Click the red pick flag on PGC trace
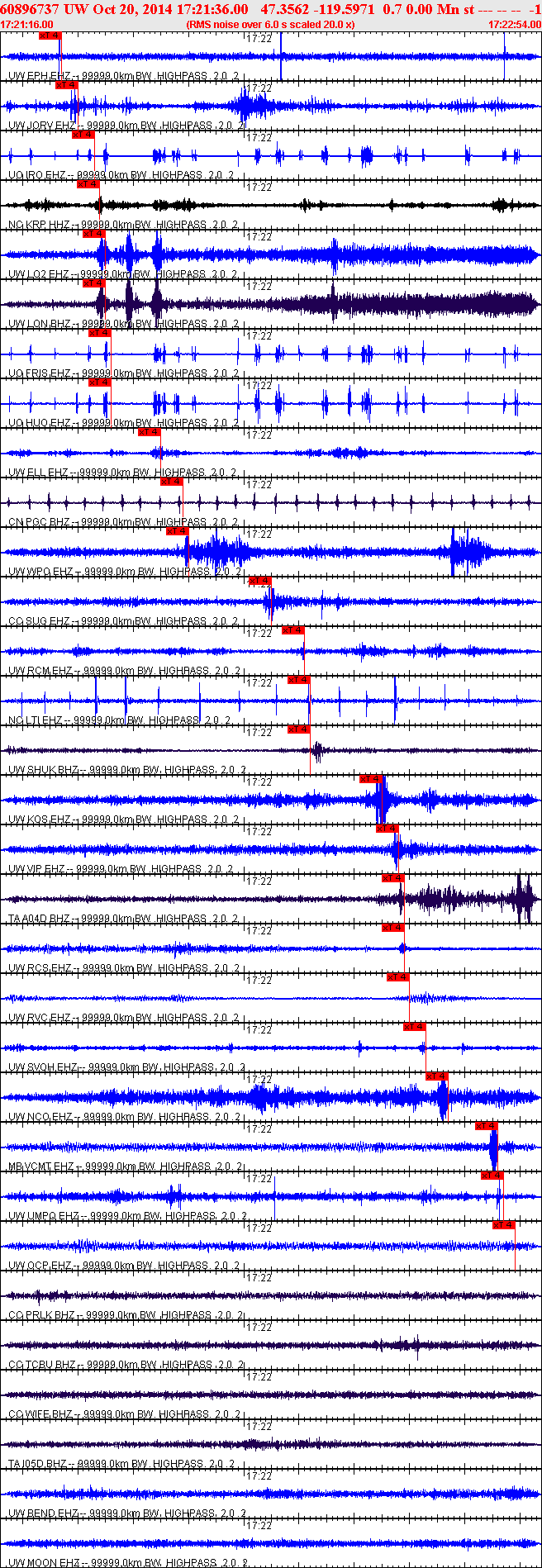The height and width of the screenshot is (1568, 542). pos(171,482)
